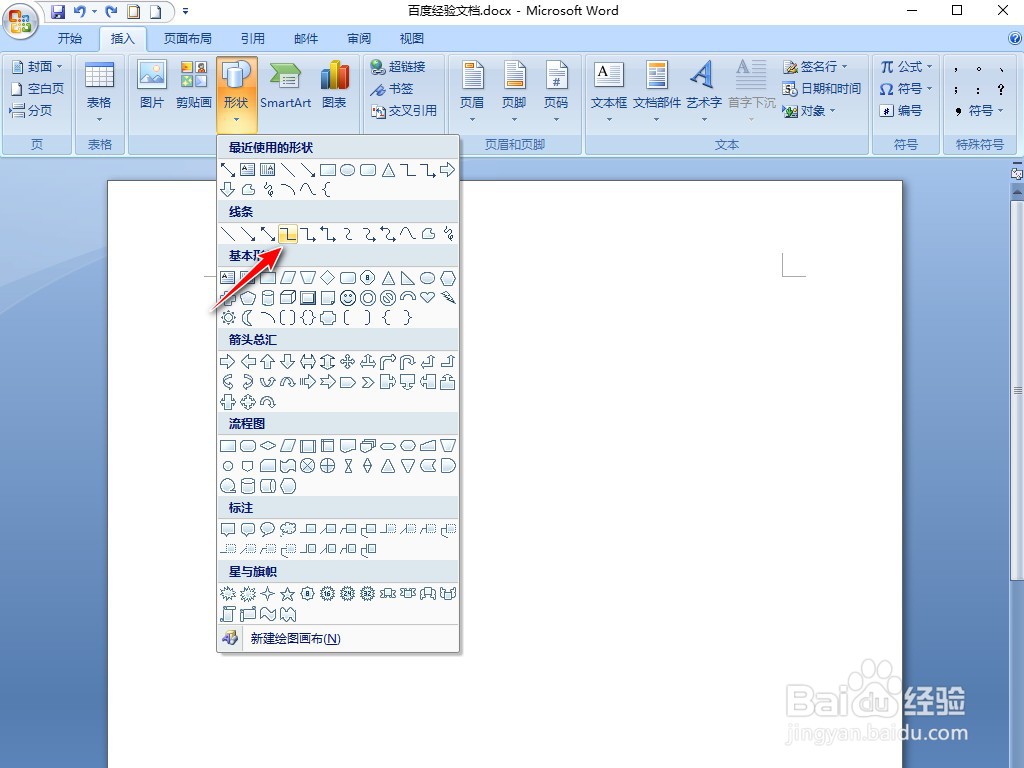Click the Undo icon

click(80, 11)
